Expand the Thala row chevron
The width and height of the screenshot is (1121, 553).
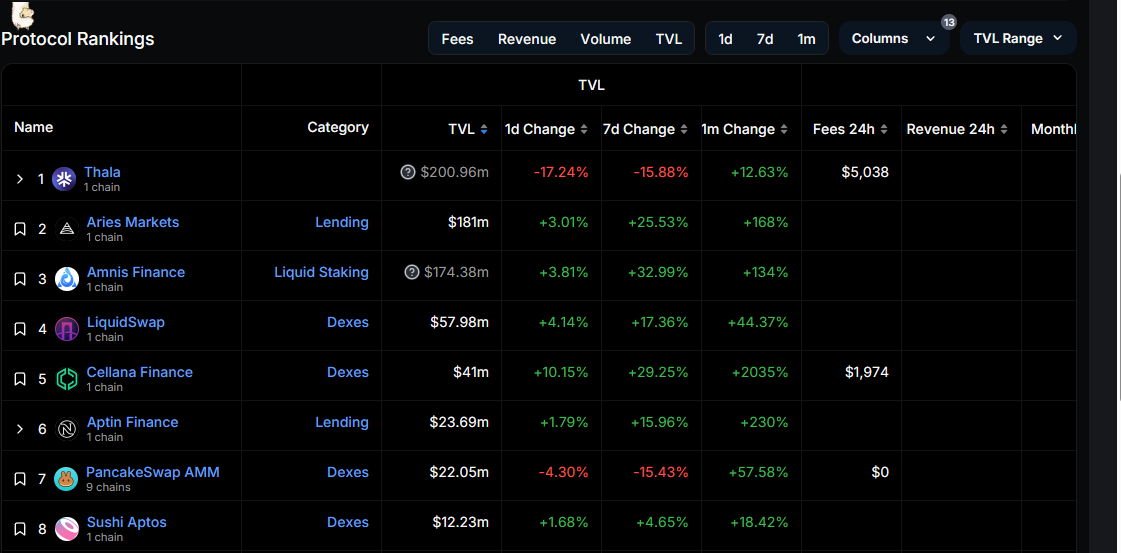(20, 179)
